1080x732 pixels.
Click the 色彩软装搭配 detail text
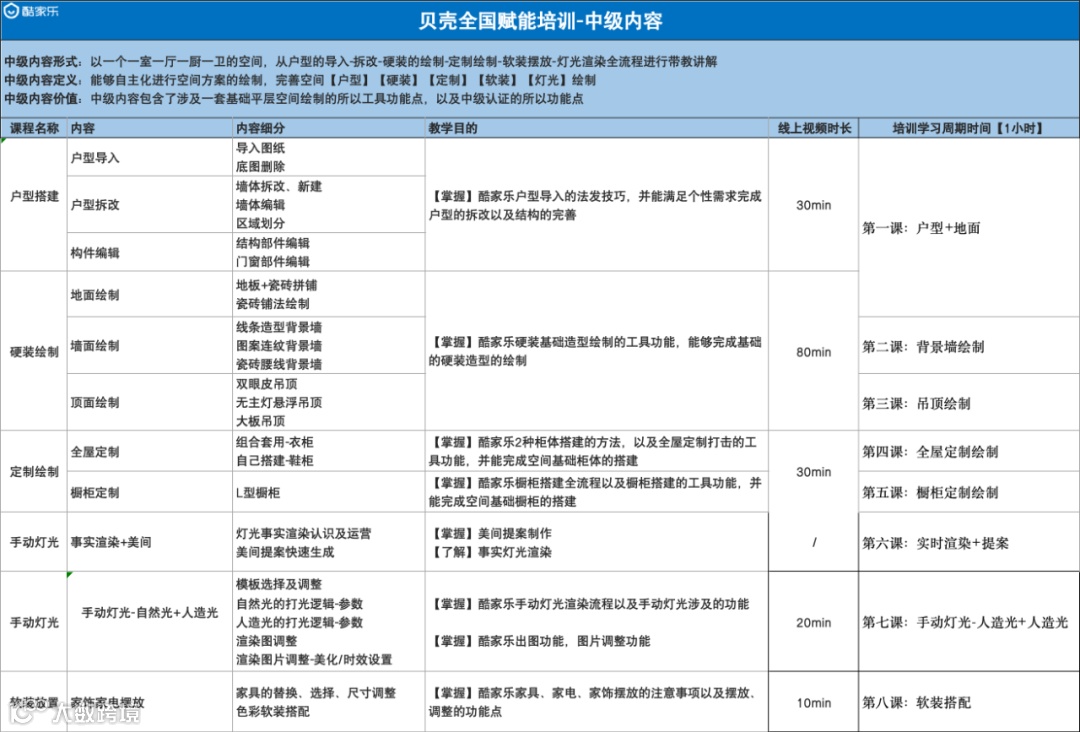tap(273, 711)
